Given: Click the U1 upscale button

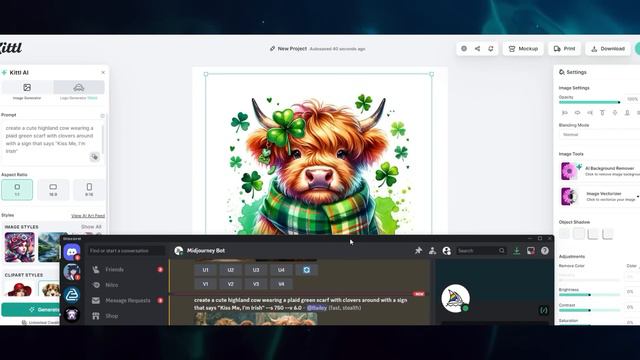Looking at the screenshot, I should (205, 270).
